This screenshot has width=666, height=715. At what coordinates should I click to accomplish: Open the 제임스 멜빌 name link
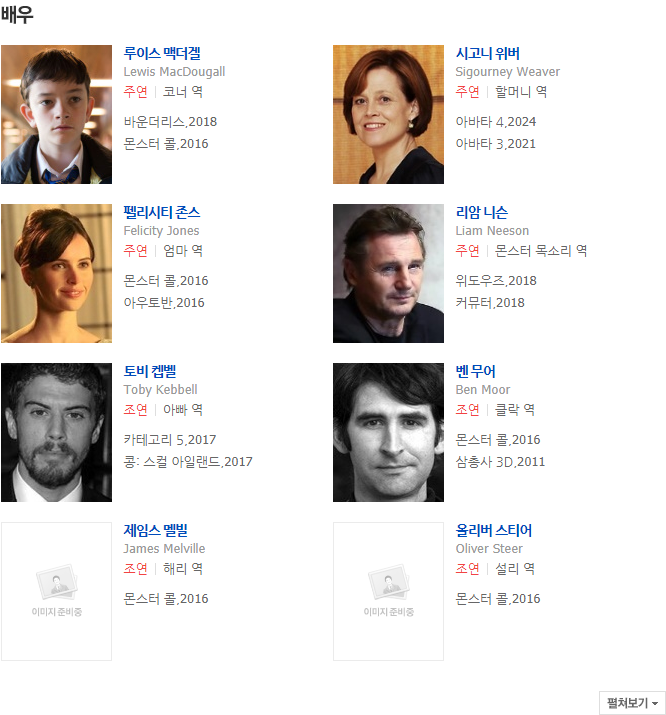pos(155,530)
